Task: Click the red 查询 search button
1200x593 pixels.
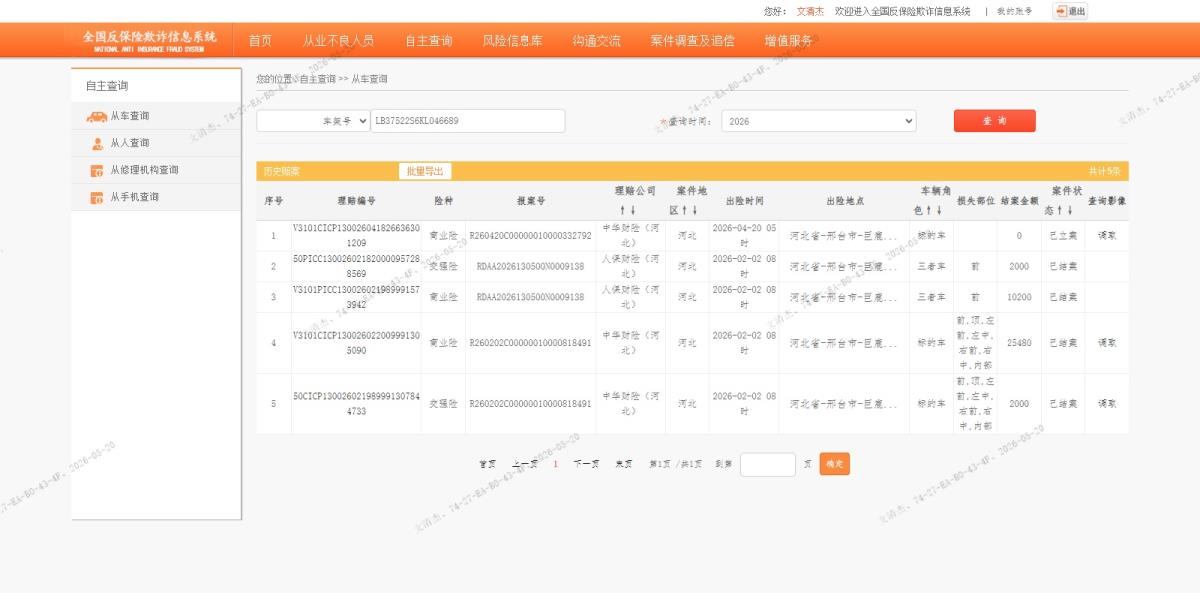Action: coord(994,121)
